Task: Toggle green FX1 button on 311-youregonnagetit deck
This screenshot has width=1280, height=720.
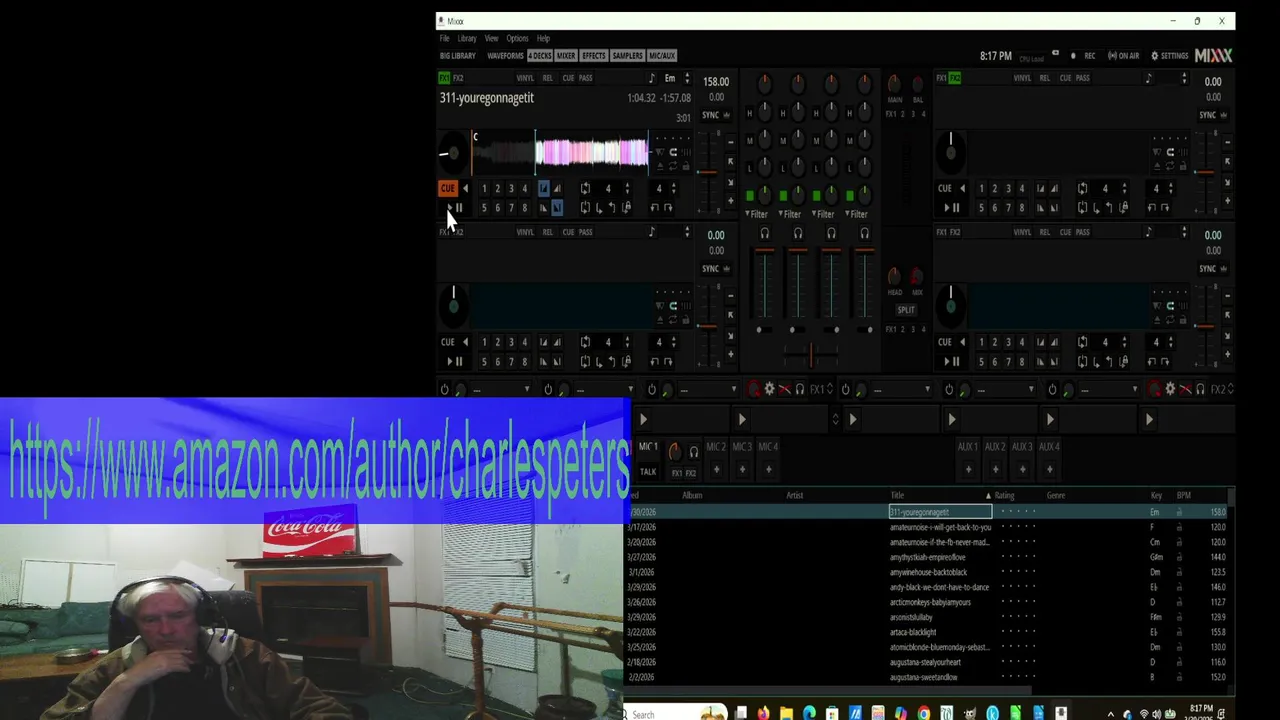Action: point(444,78)
